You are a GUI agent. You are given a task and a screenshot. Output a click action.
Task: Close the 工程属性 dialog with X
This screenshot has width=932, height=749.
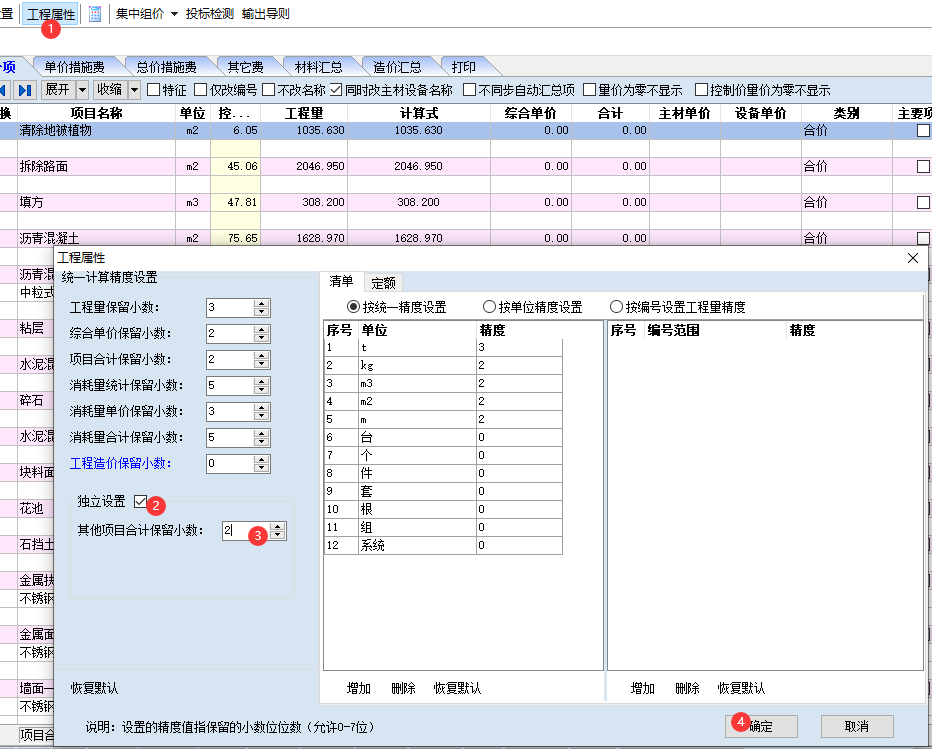tap(912, 258)
